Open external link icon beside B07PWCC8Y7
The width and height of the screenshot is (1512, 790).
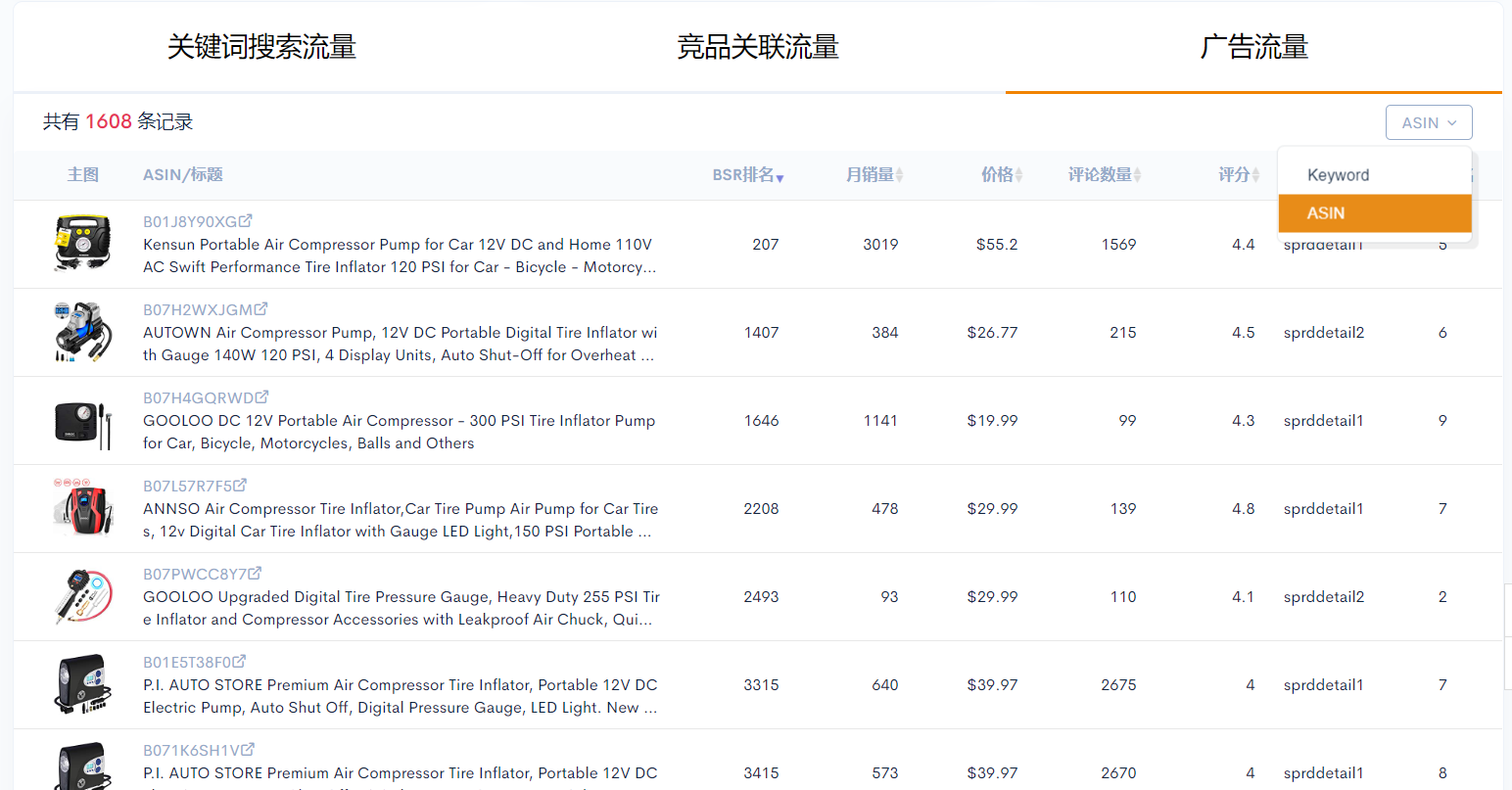(256, 574)
